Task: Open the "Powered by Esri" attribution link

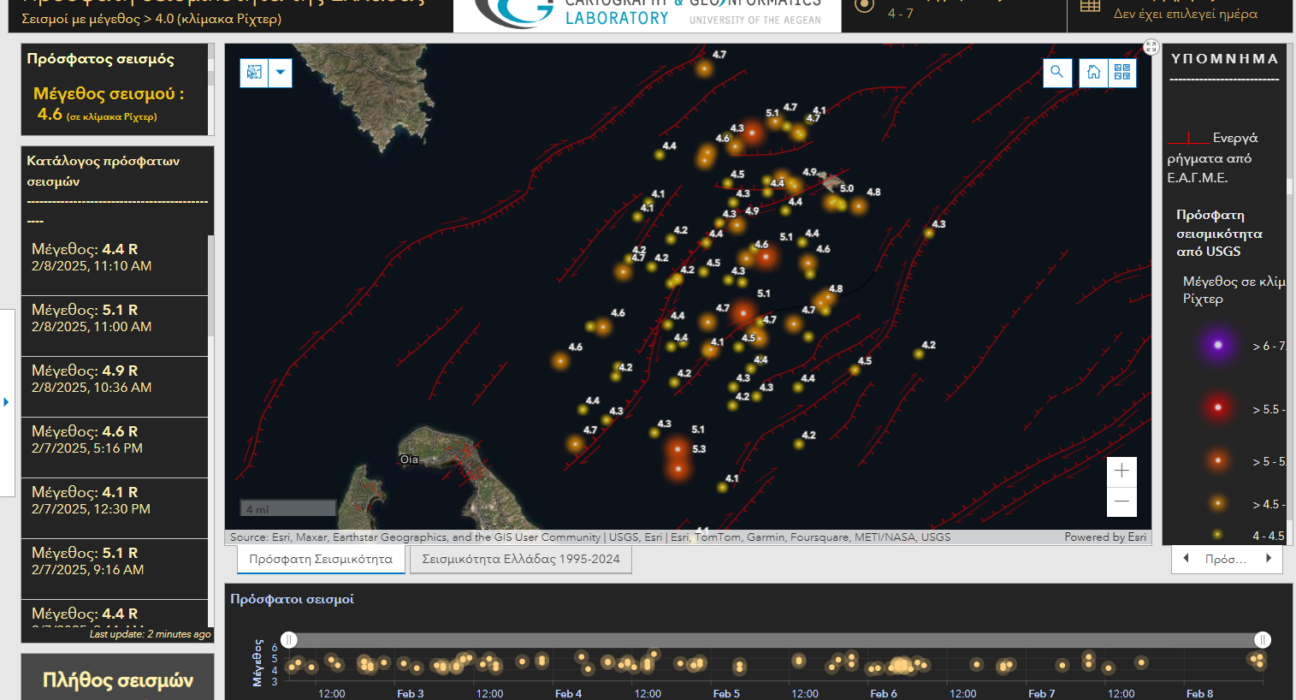Action: (1105, 537)
